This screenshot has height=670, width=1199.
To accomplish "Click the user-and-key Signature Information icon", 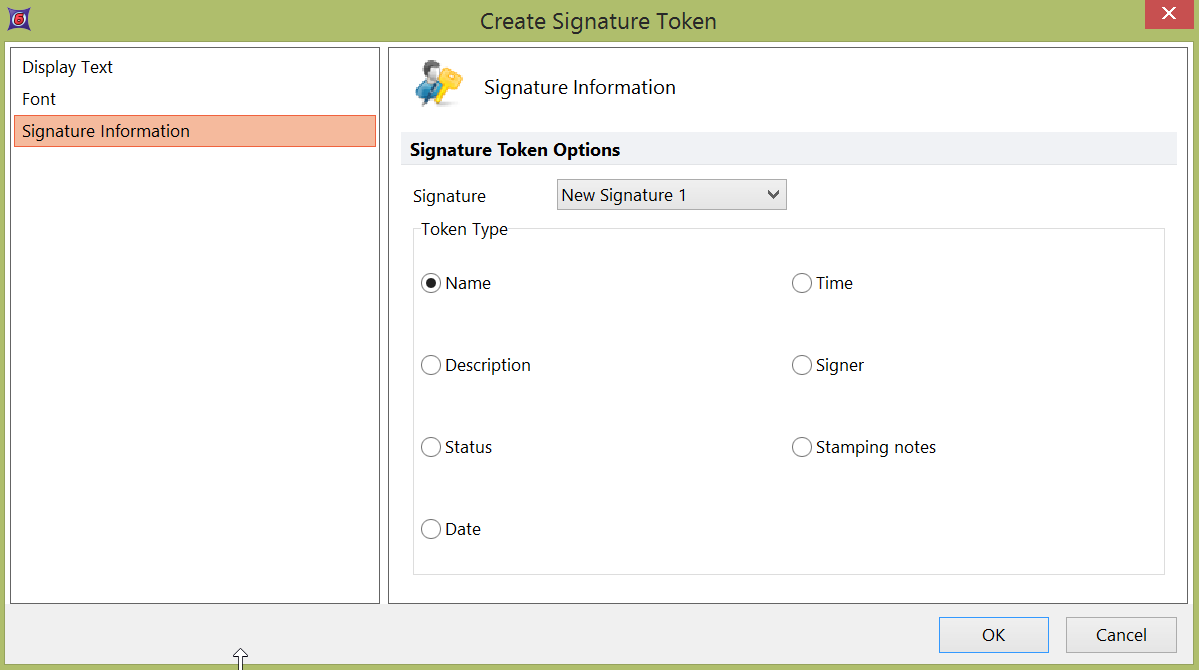I will click(x=439, y=86).
